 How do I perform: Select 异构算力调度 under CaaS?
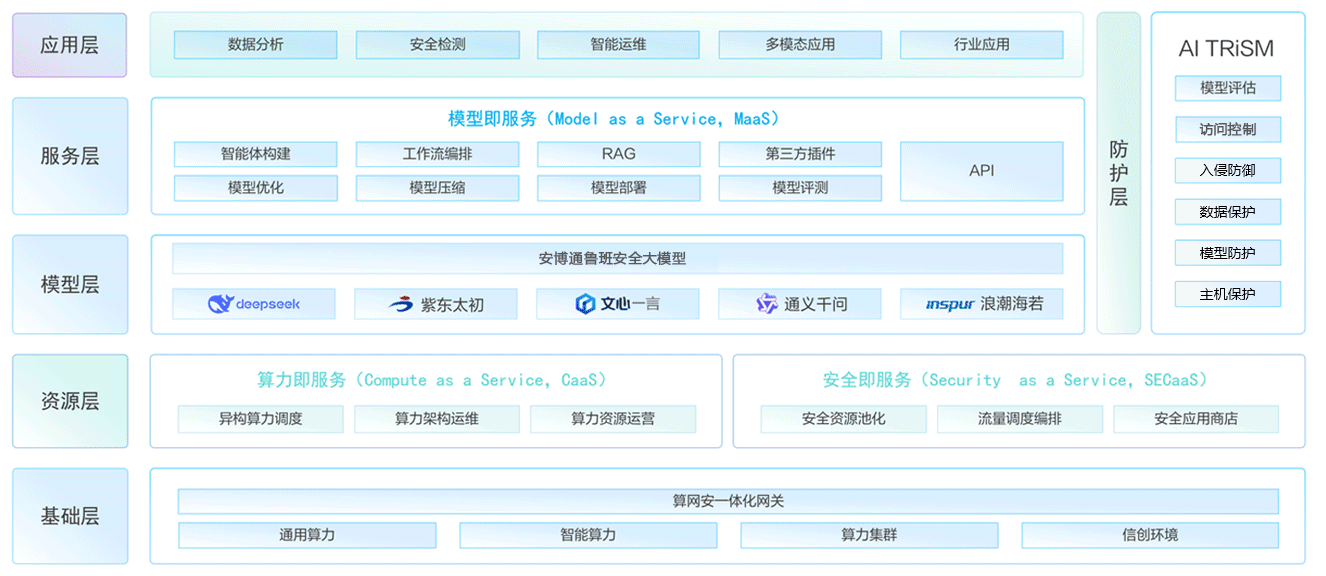click(x=260, y=419)
